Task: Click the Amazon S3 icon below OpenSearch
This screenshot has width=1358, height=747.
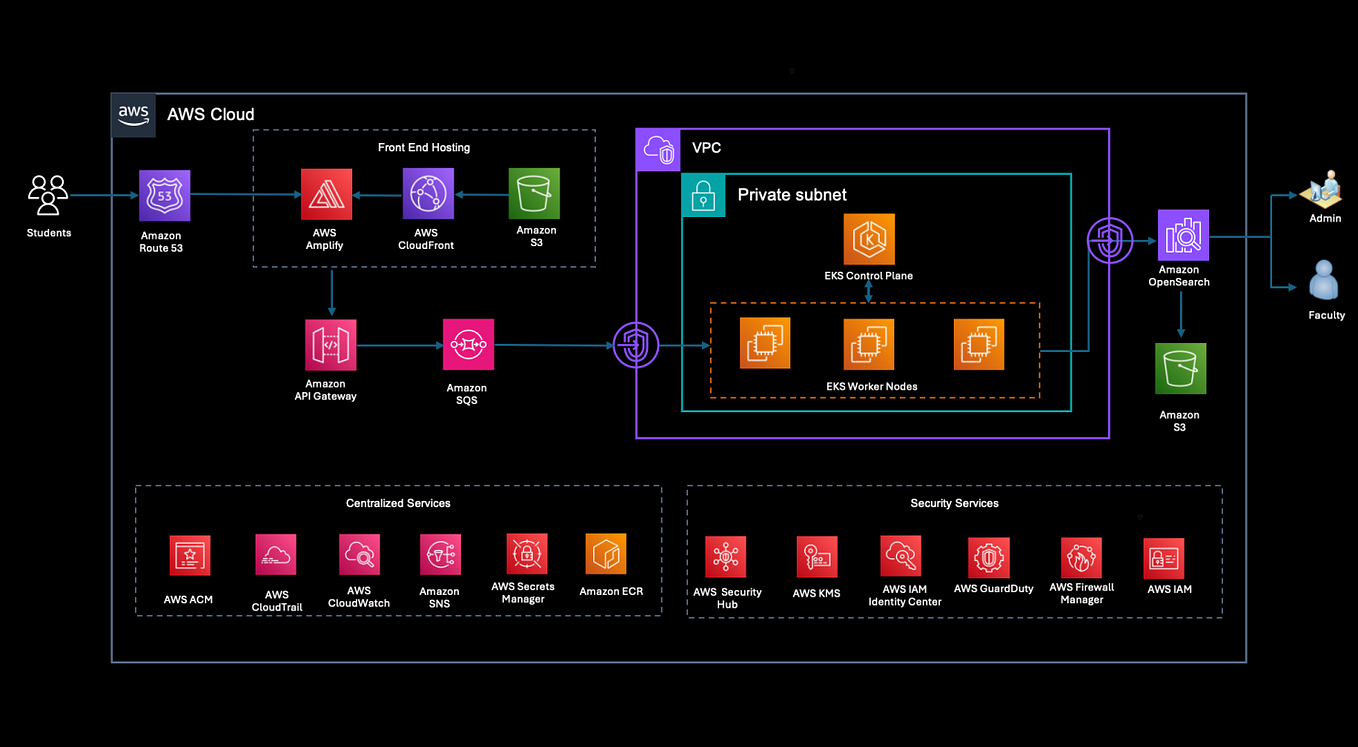Action: [x=1180, y=368]
